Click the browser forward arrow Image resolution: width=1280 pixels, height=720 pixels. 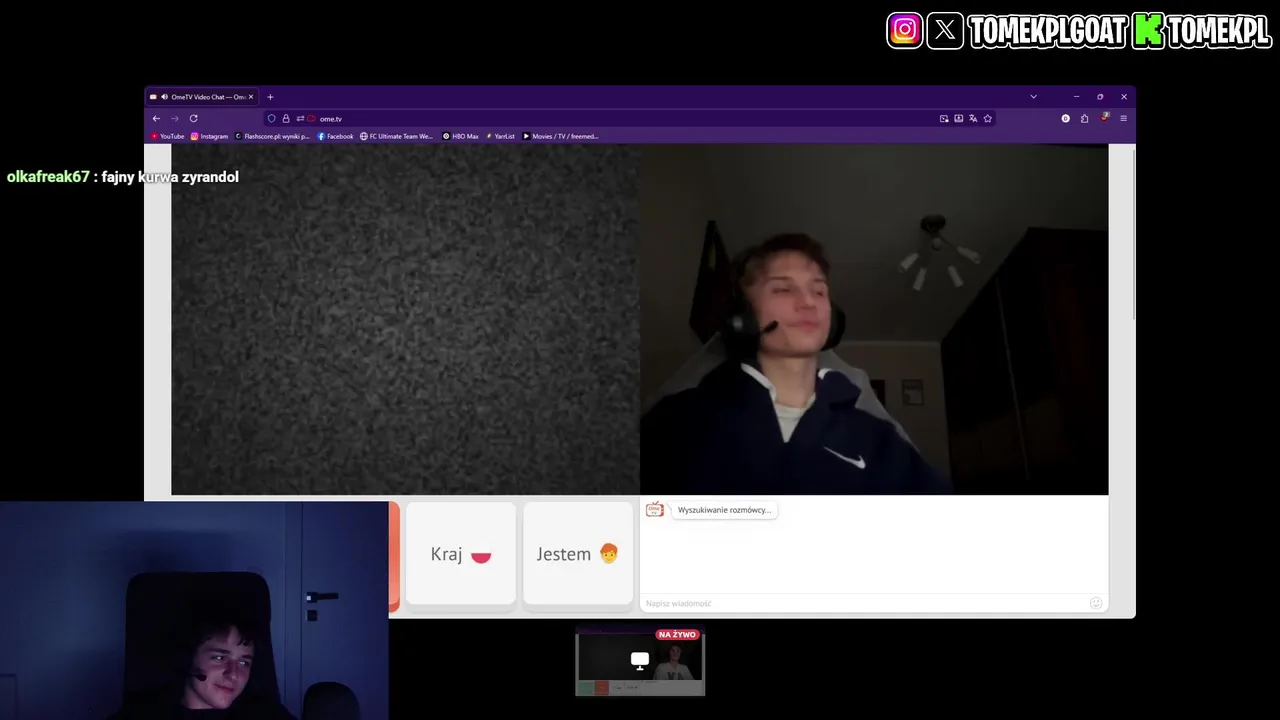[x=174, y=118]
